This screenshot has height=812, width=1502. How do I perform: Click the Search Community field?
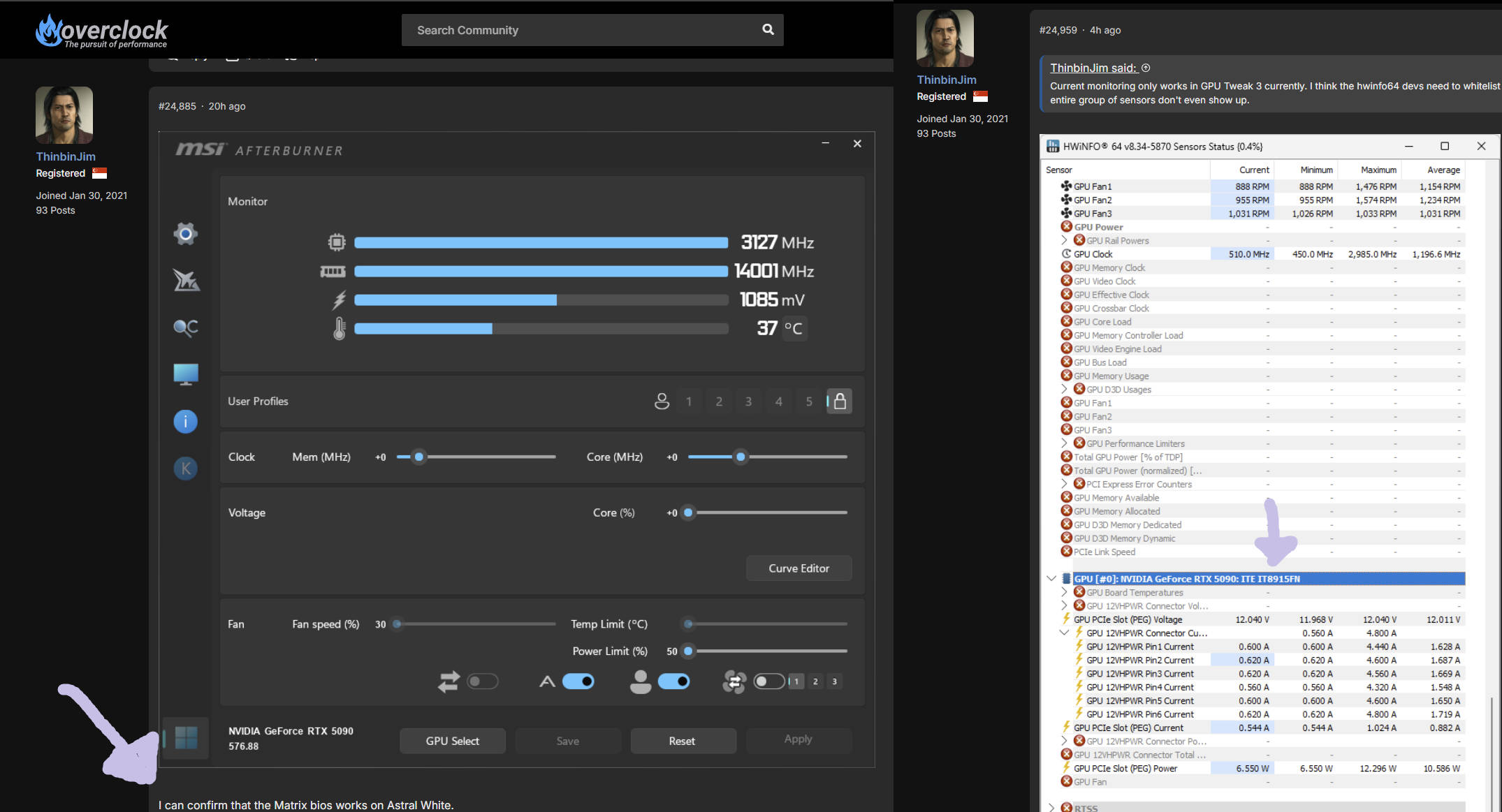pyautogui.click(x=580, y=30)
